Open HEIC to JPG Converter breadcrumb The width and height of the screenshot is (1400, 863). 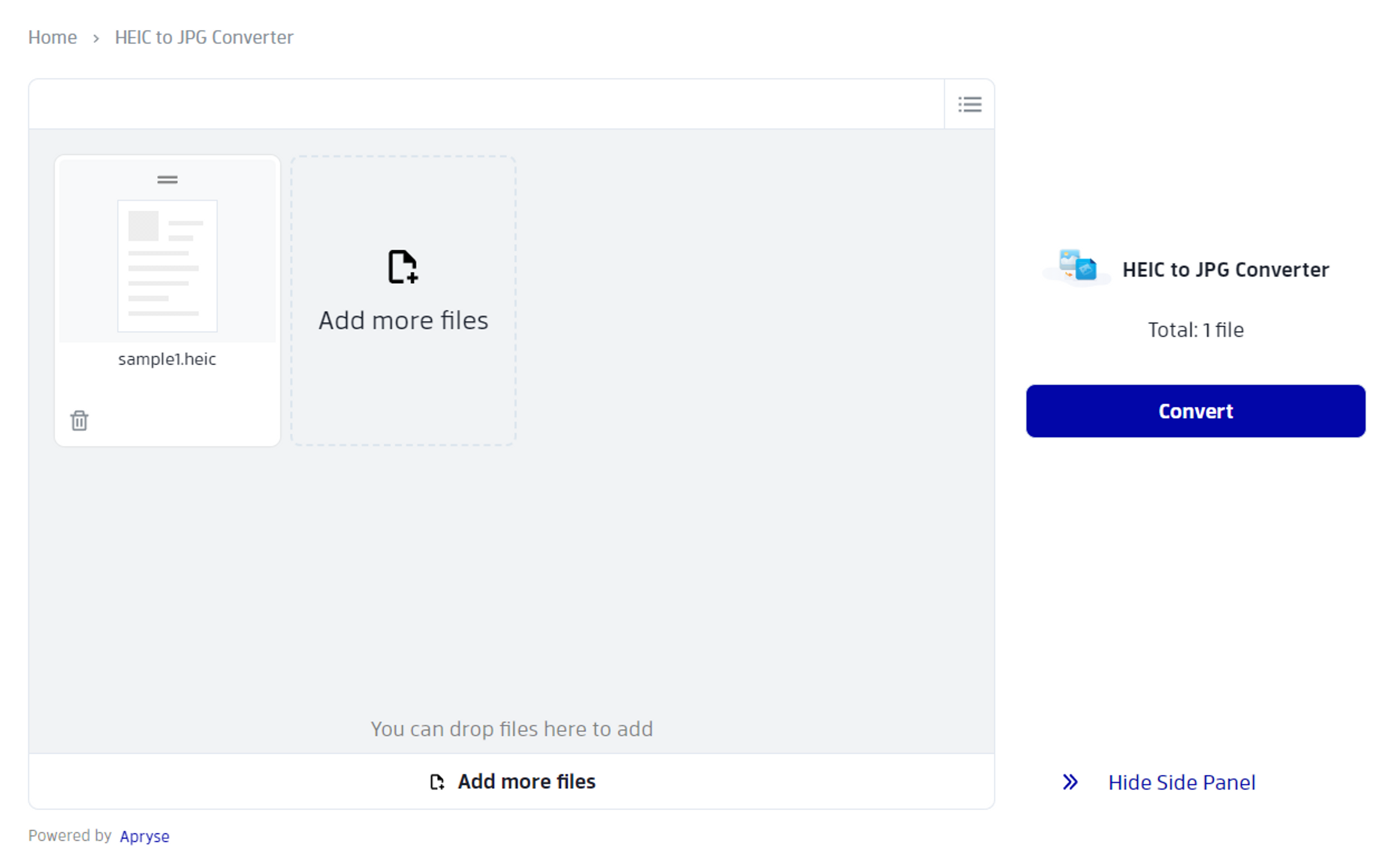click(204, 37)
